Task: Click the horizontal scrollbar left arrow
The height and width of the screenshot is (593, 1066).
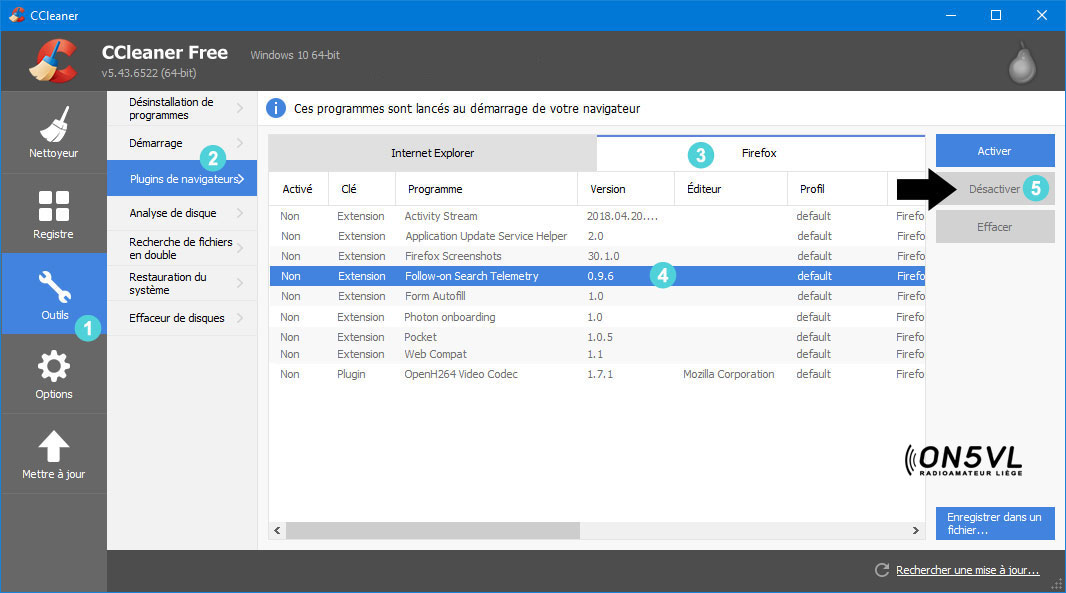Action: pyautogui.click(x=277, y=530)
